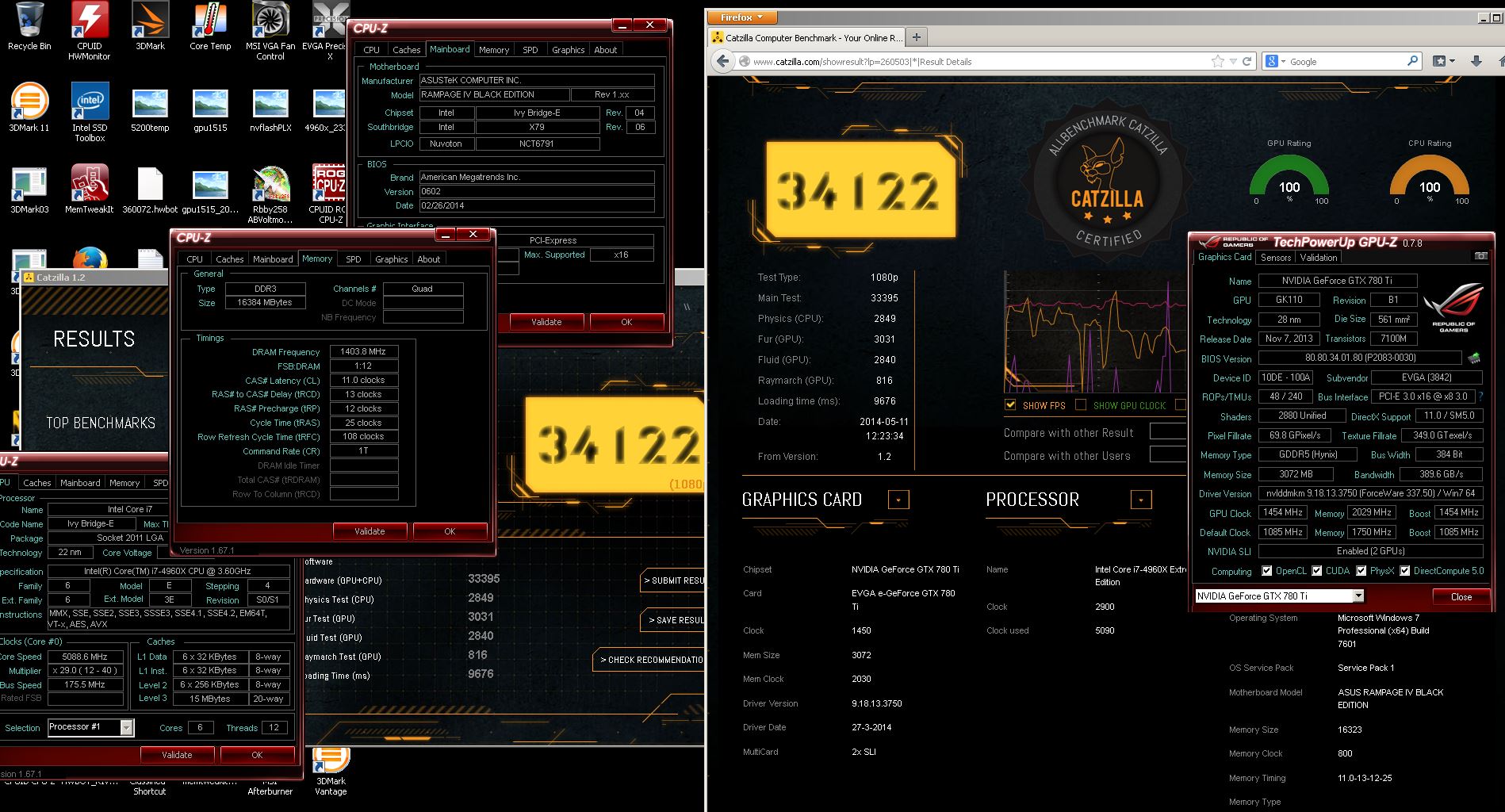Open Caches tab in memory CPU-Z window
This screenshot has height=812, width=1505.
[229, 259]
